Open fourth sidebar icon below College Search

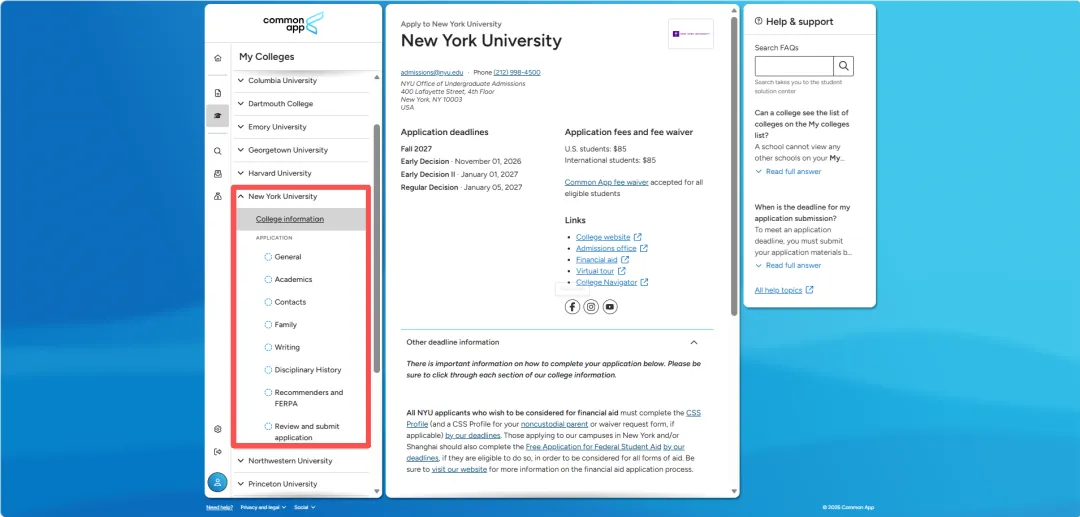tap(218, 173)
